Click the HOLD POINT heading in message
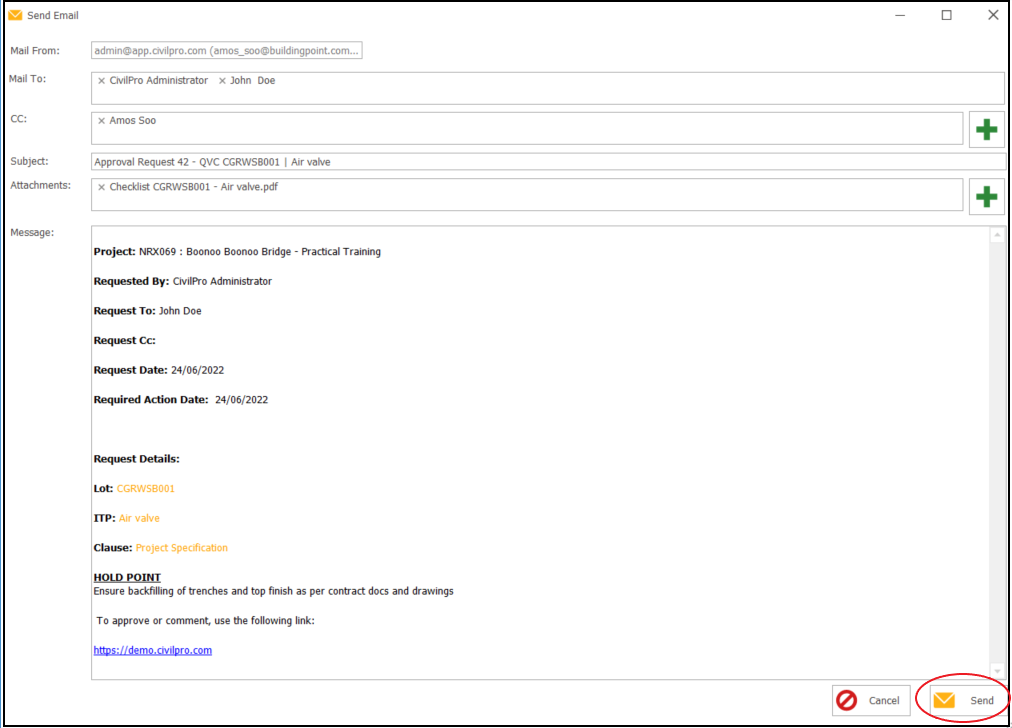Viewport: 1012px width, 728px height. (127, 577)
